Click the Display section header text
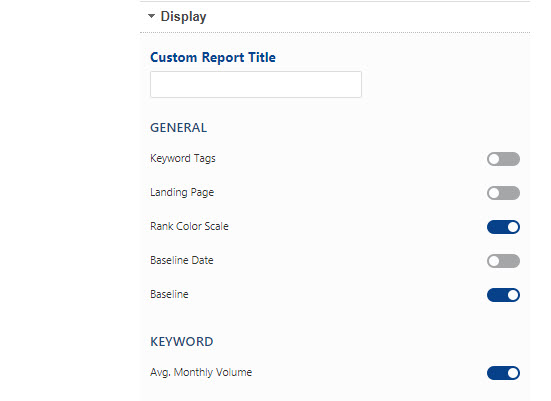 click(x=183, y=17)
